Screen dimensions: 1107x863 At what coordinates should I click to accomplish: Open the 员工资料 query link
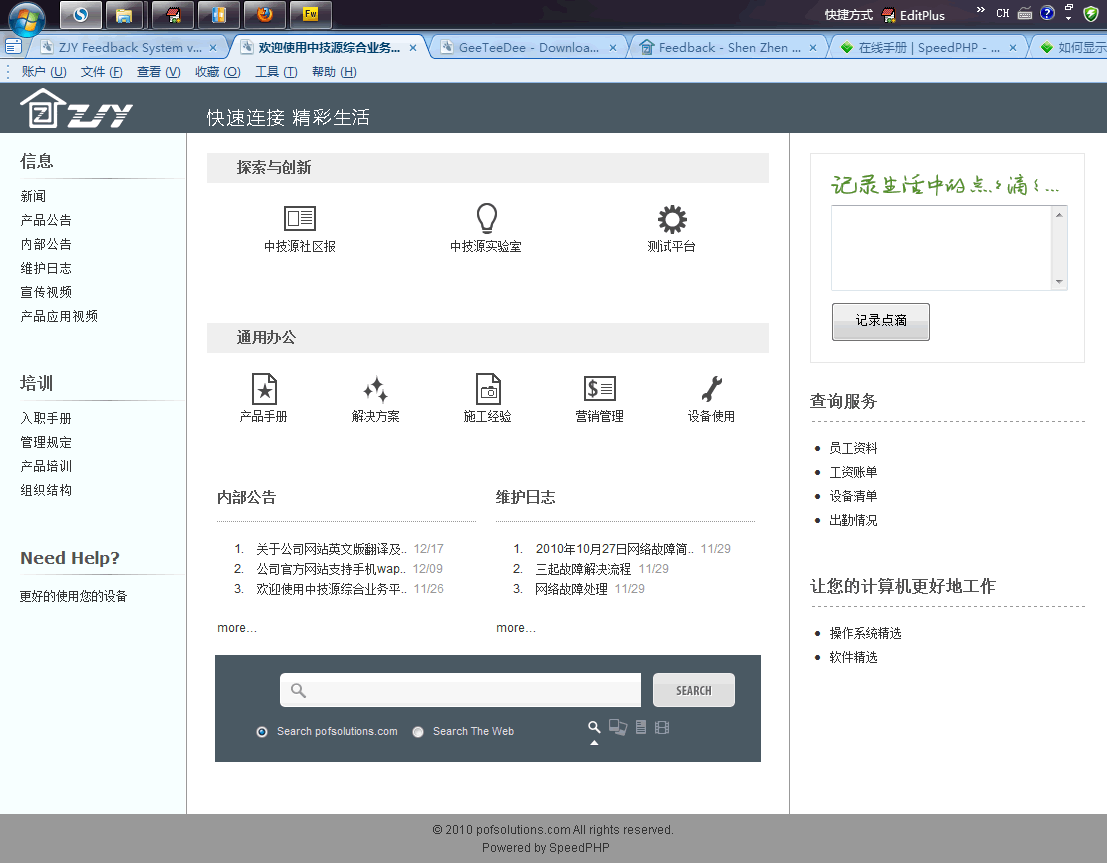coord(853,448)
